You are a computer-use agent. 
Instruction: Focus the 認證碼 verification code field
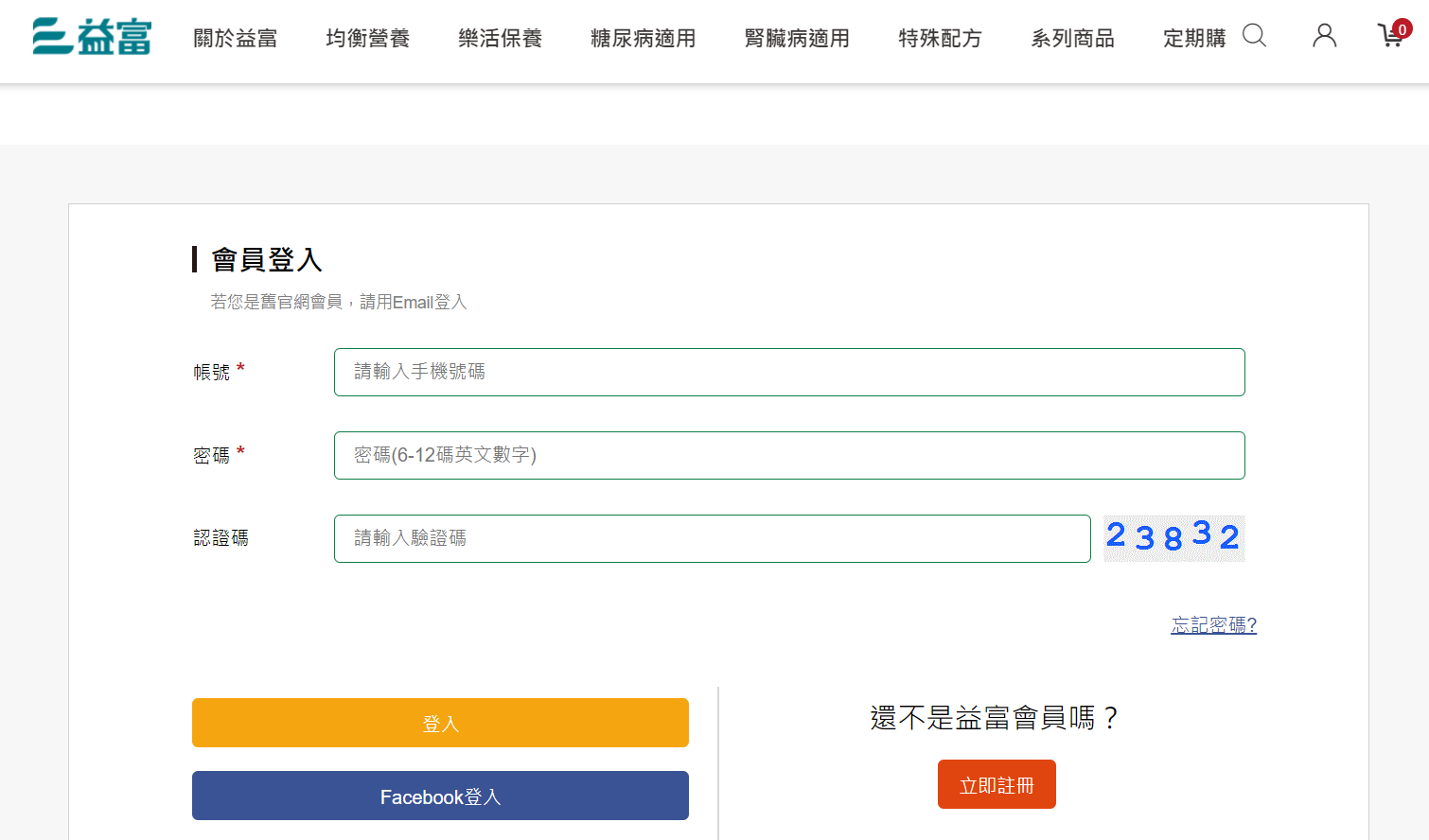[x=712, y=539]
